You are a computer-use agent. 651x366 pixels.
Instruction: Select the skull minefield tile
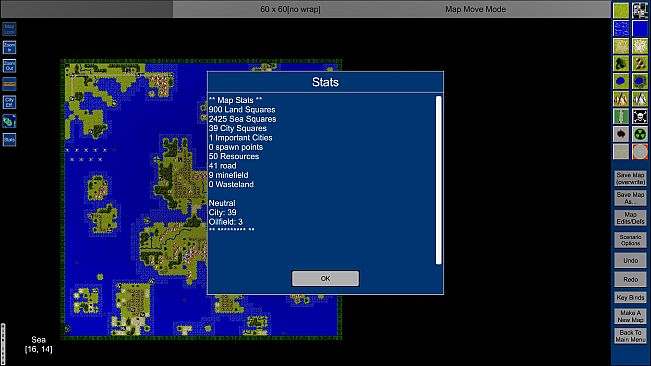(x=640, y=117)
